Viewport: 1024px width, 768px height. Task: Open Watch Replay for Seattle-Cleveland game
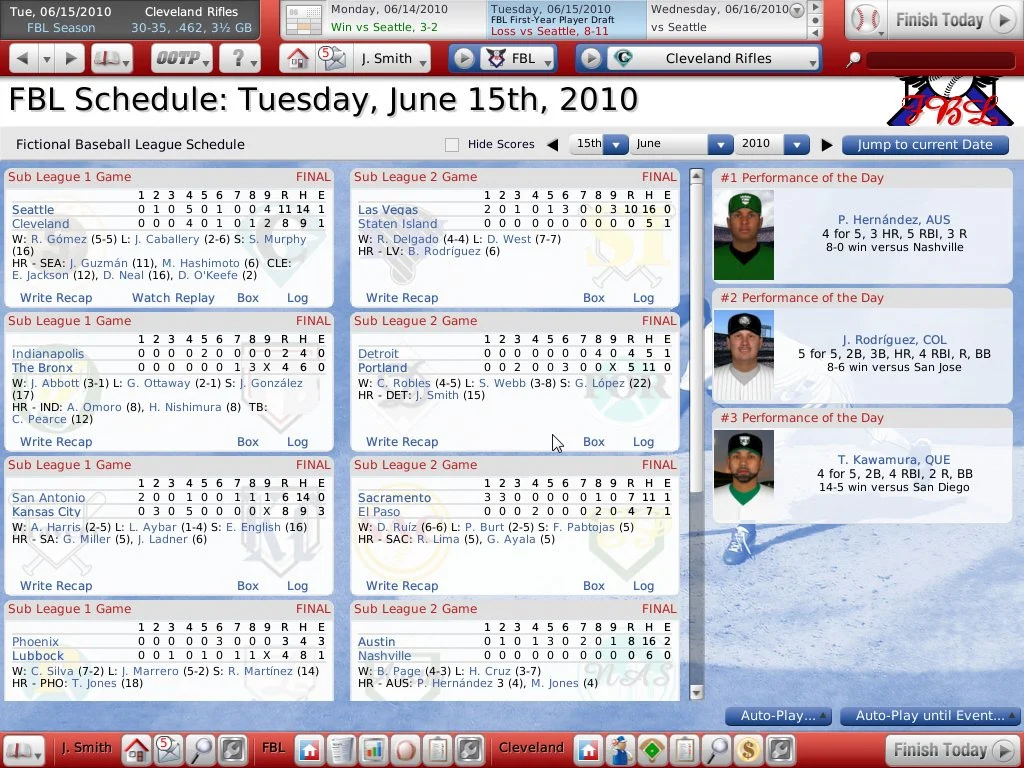coord(173,298)
